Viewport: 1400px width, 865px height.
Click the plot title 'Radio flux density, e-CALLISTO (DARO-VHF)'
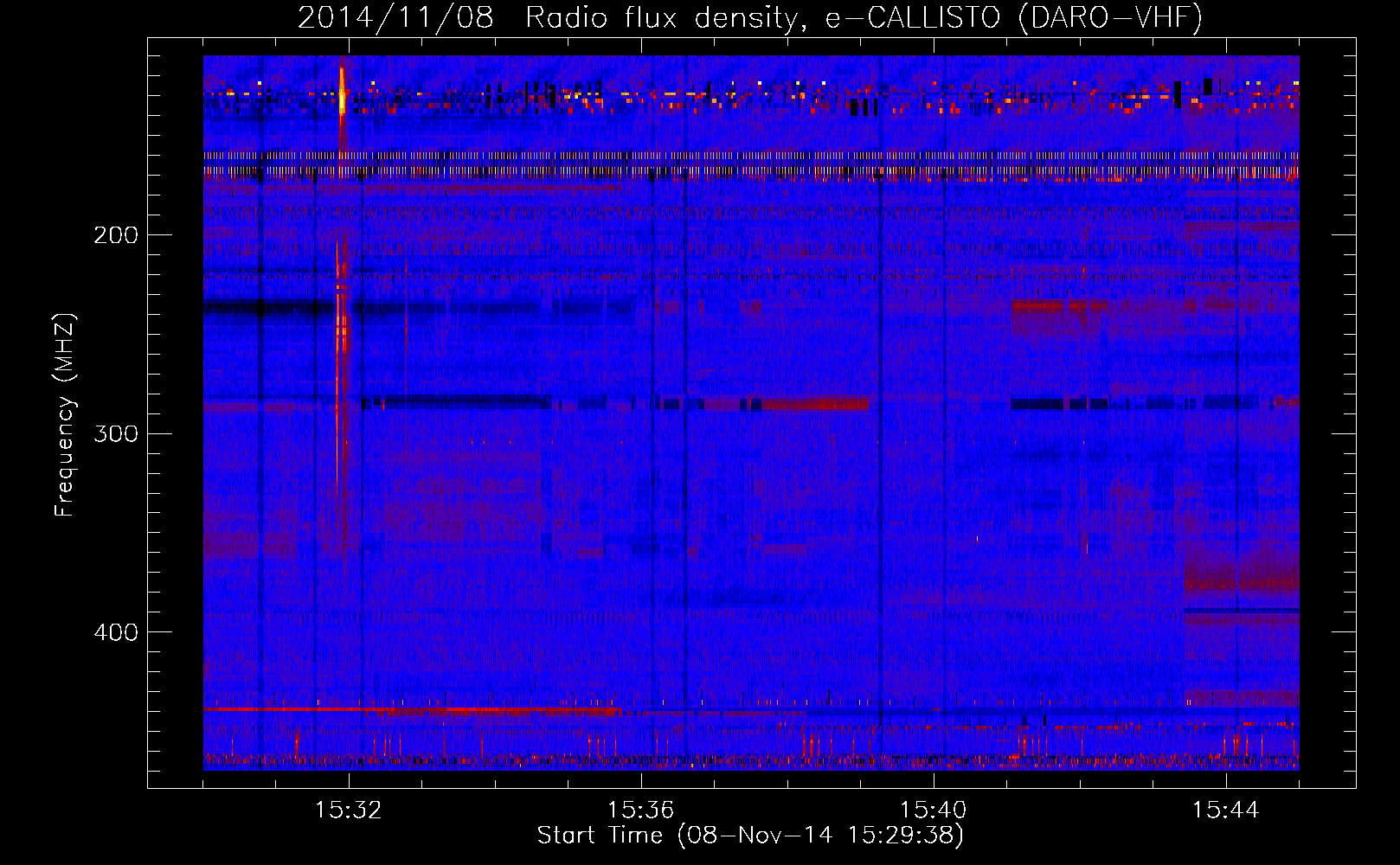(x=864, y=17)
